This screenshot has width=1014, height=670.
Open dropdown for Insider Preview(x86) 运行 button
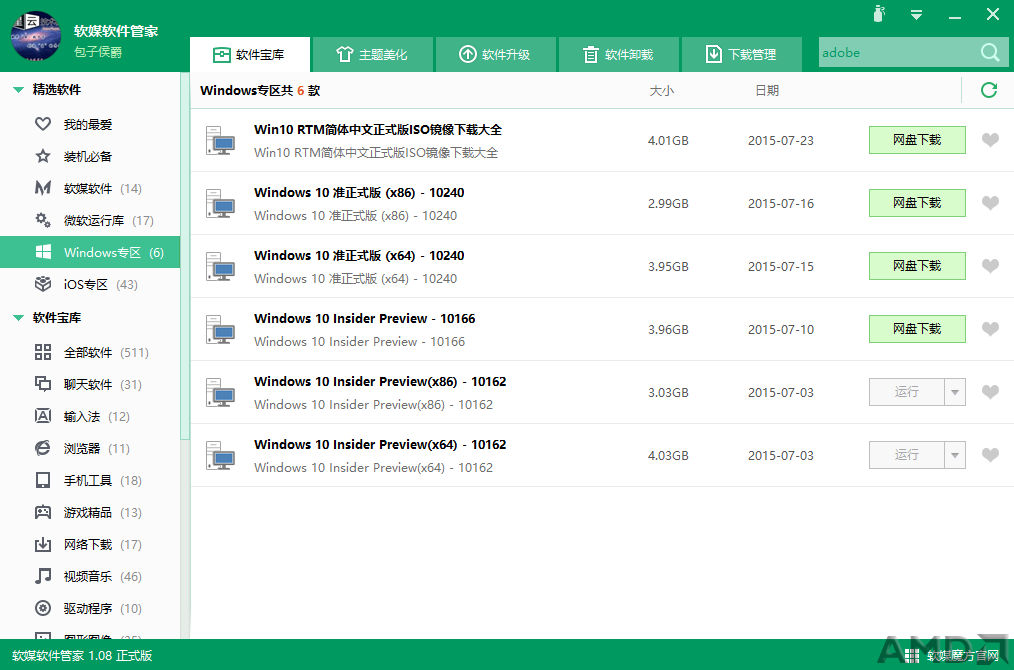[955, 392]
